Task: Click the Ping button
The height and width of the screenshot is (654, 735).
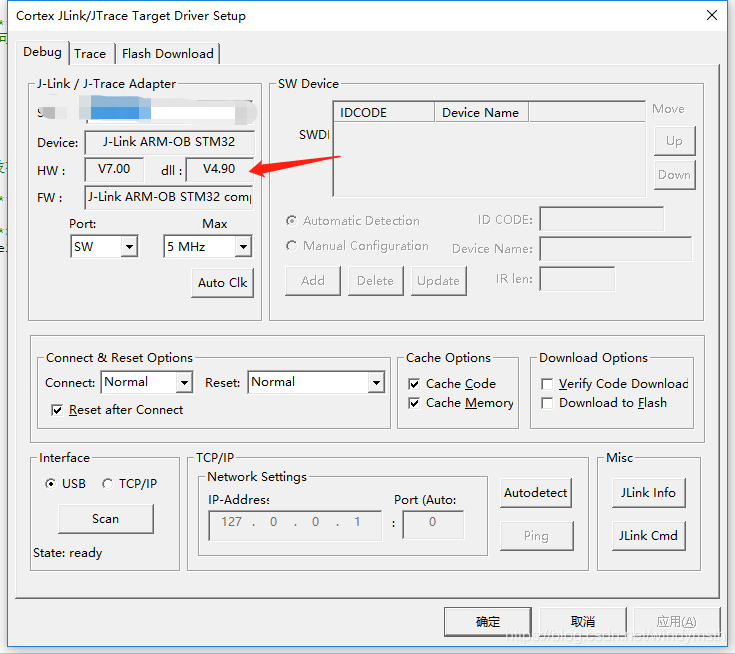Action: 537,536
